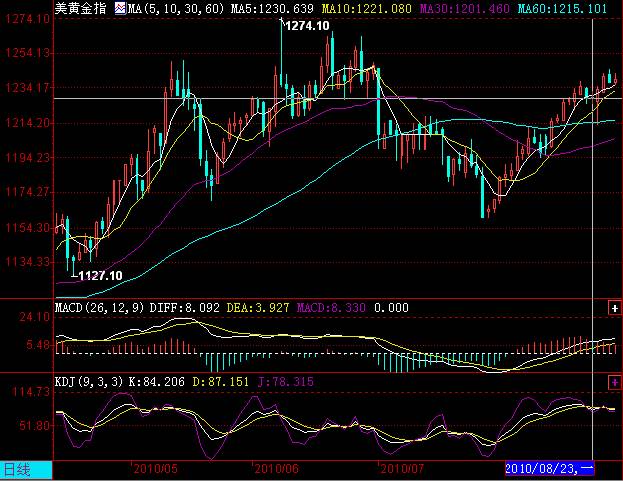Click the DEA:3.927 value
Image resolution: width=623 pixels, height=481 pixels.
click(x=258, y=308)
